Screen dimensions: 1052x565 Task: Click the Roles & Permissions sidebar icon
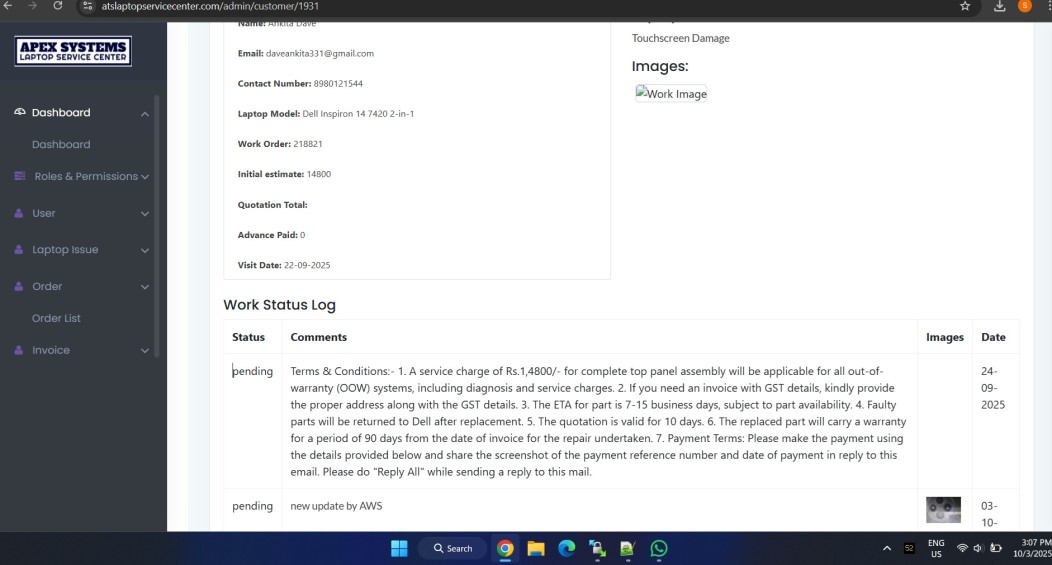(20, 177)
